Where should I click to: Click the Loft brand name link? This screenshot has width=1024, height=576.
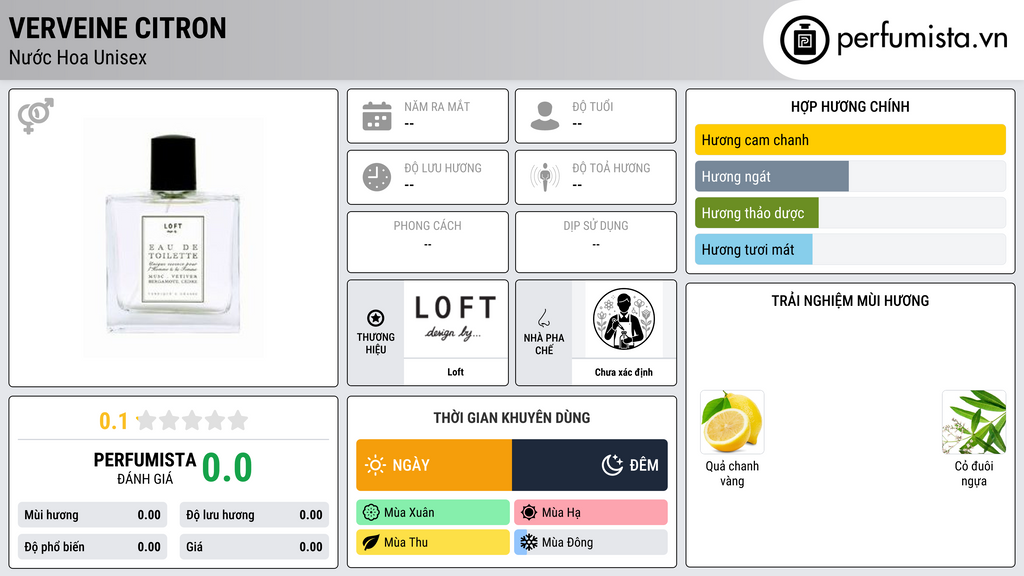point(455,372)
